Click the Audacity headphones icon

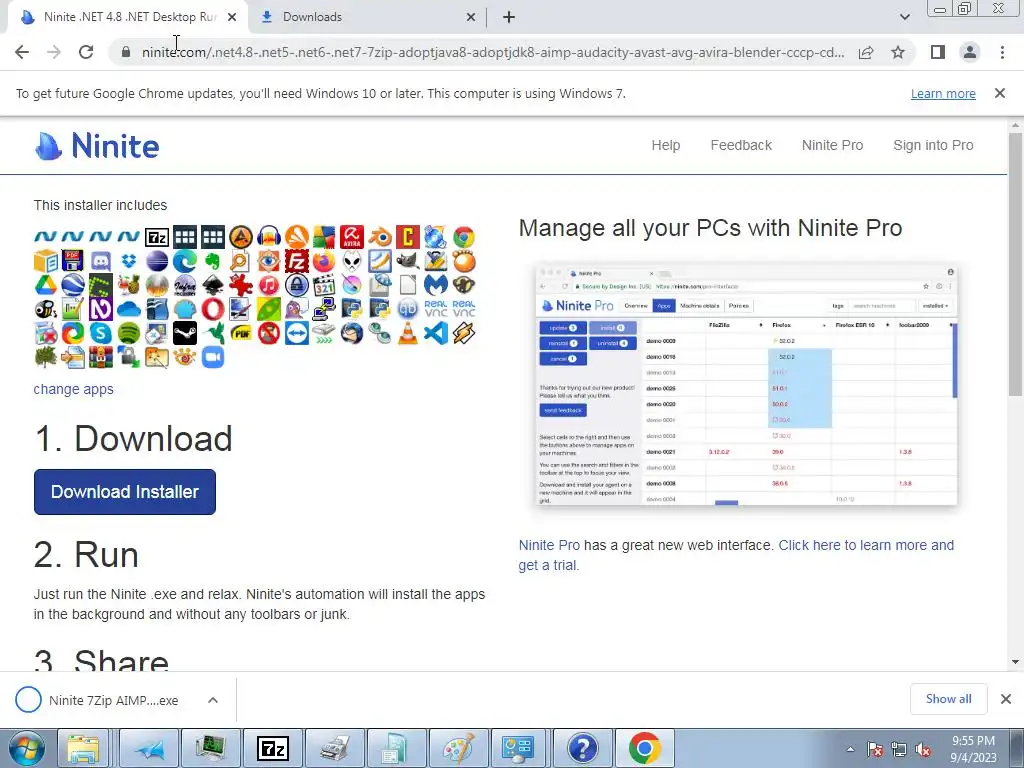pos(268,236)
